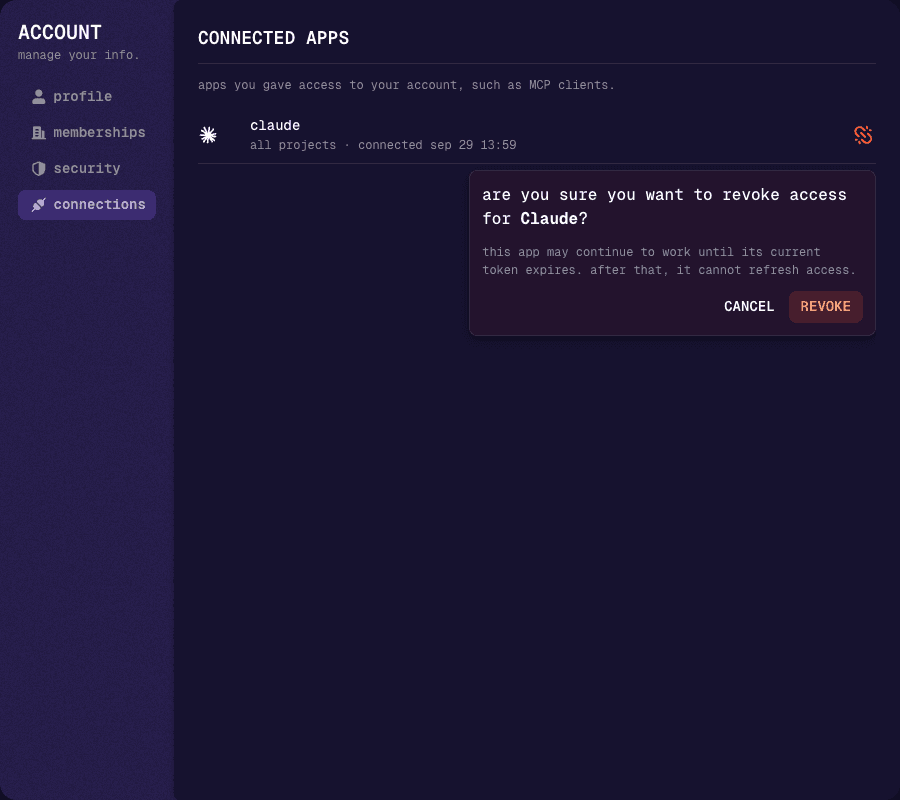Click the 'are you sure you want to revoke' question
The width and height of the screenshot is (900, 800).
pyautogui.click(x=664, y=207)
